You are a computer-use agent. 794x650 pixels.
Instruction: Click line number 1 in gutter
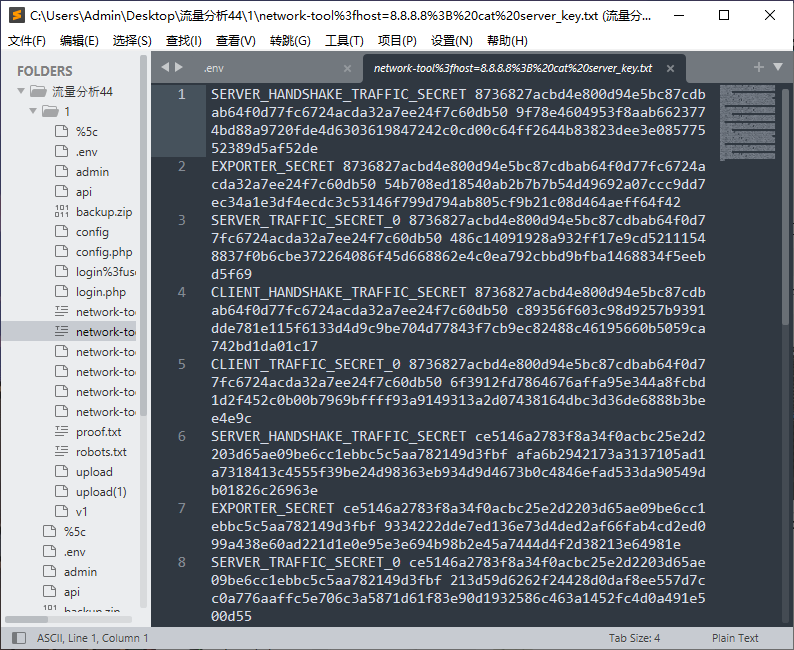(181, 94)
